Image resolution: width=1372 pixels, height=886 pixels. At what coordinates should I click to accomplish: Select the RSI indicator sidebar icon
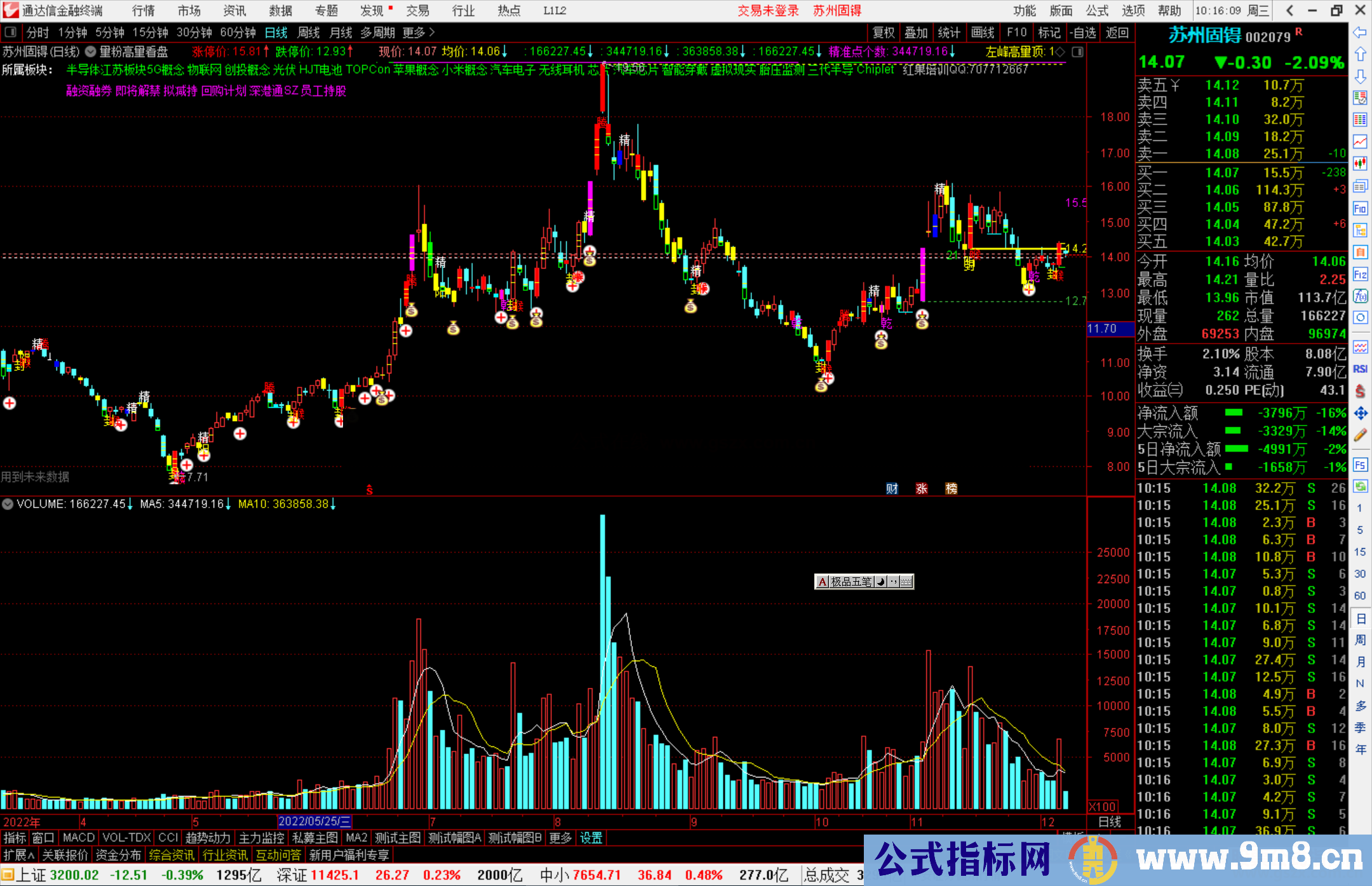pos(1360,369)
